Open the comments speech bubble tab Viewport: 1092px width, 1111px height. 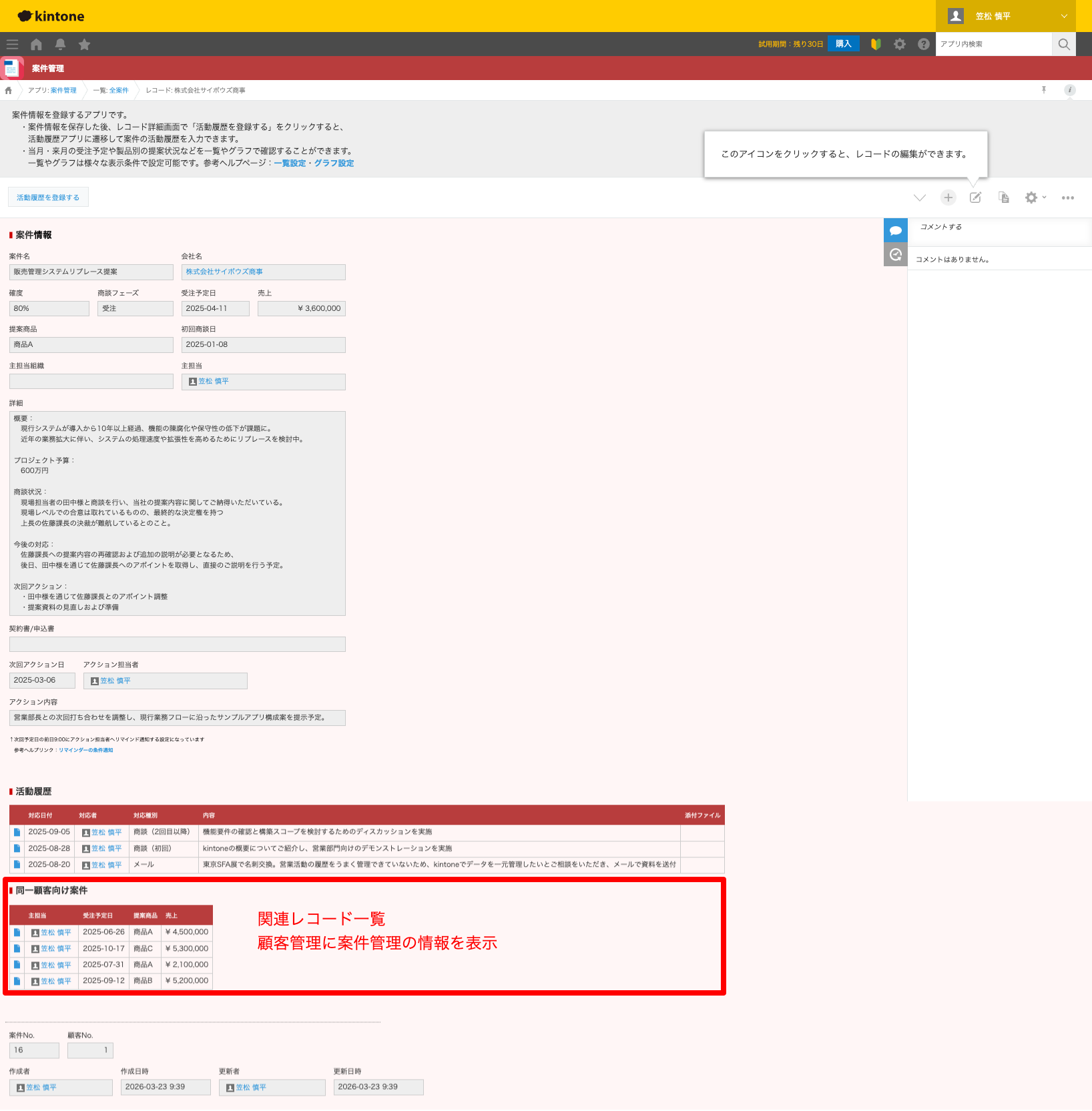tap(896, 230)
